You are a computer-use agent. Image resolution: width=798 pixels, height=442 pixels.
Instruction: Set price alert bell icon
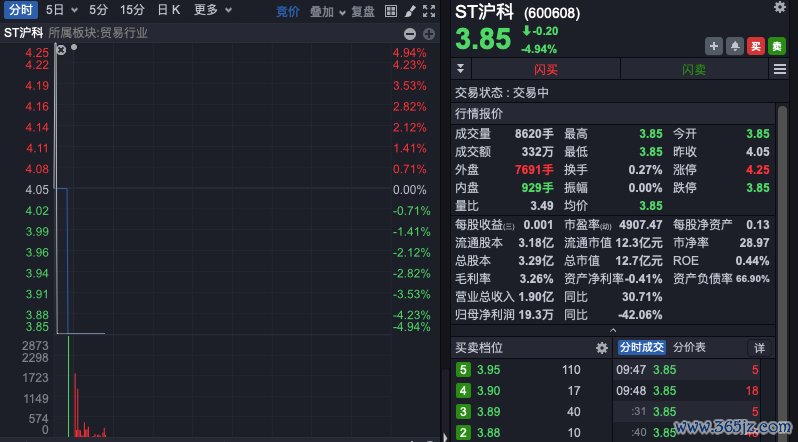coord(735,46)
